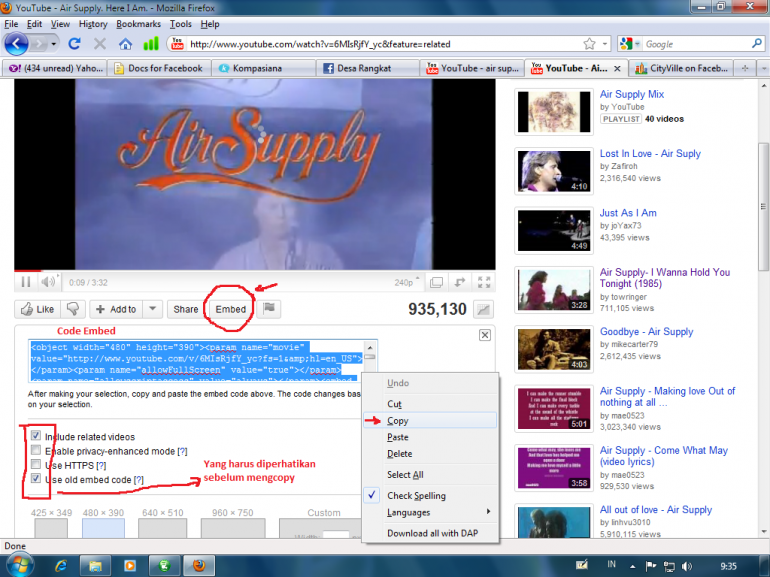This screenshot has width=770, height=577.
Task: Open a new tab with plus button
Action: tap(745, 68)
